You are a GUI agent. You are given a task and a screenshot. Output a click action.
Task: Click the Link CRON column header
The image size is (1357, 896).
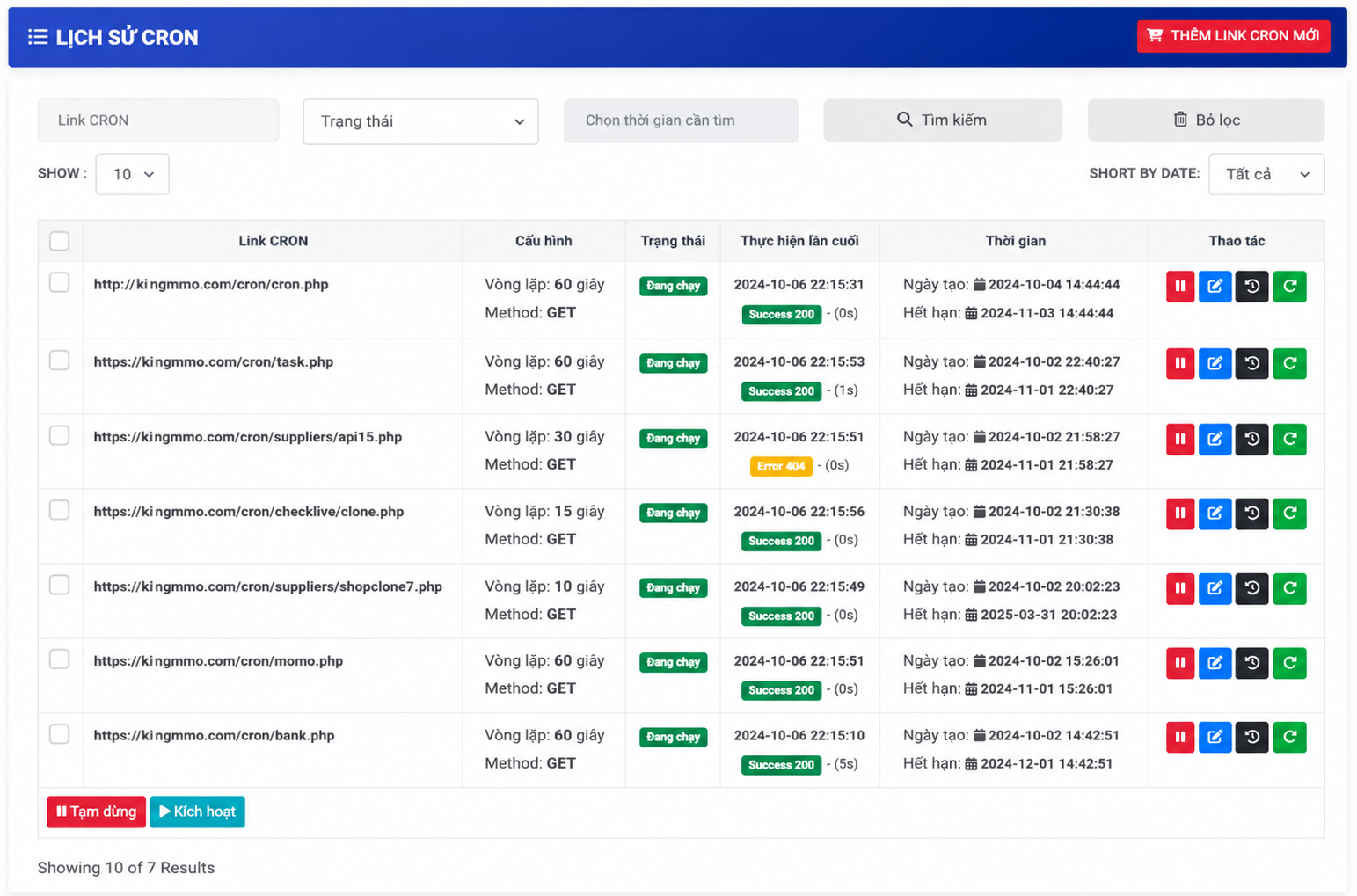point(273,241)
